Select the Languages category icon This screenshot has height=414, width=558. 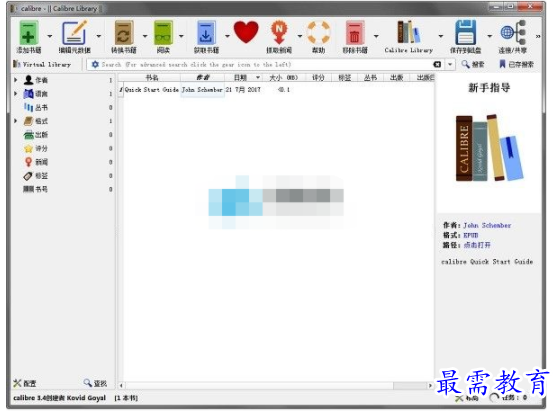[28, 94]
